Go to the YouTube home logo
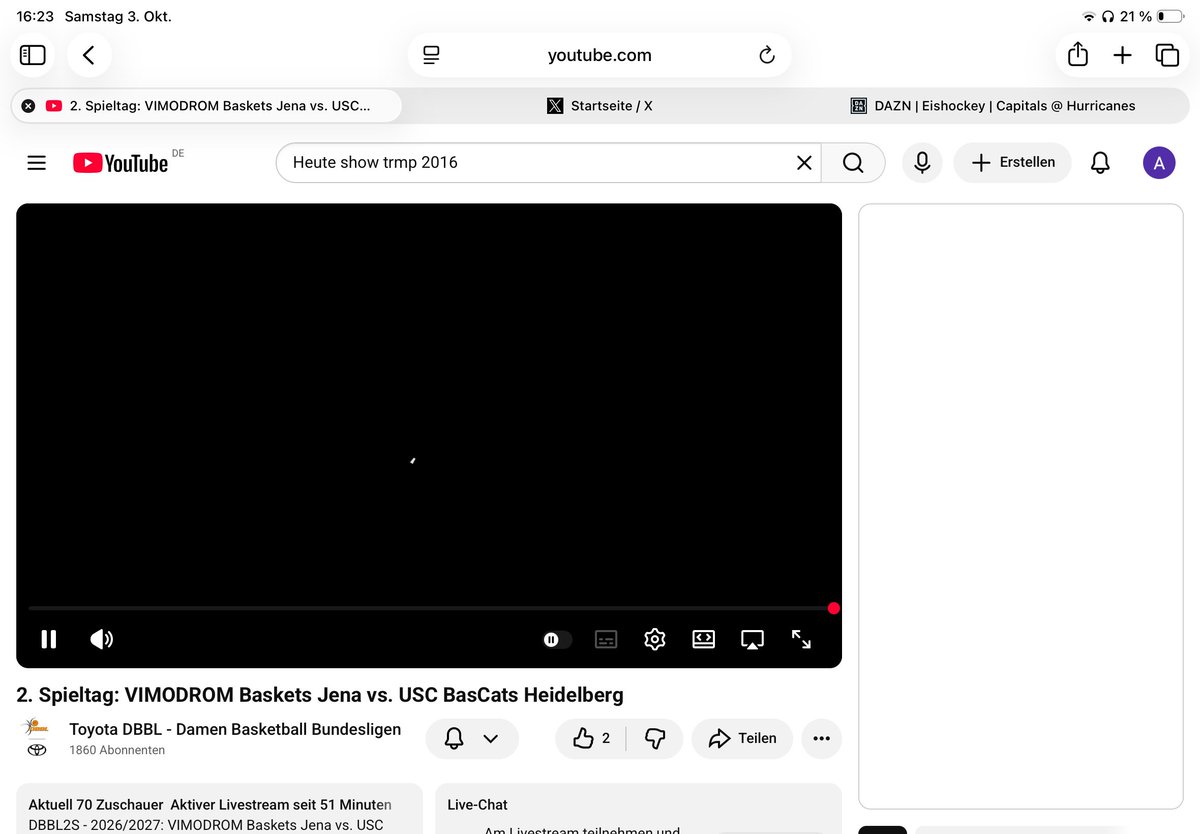 coord(121,163)
